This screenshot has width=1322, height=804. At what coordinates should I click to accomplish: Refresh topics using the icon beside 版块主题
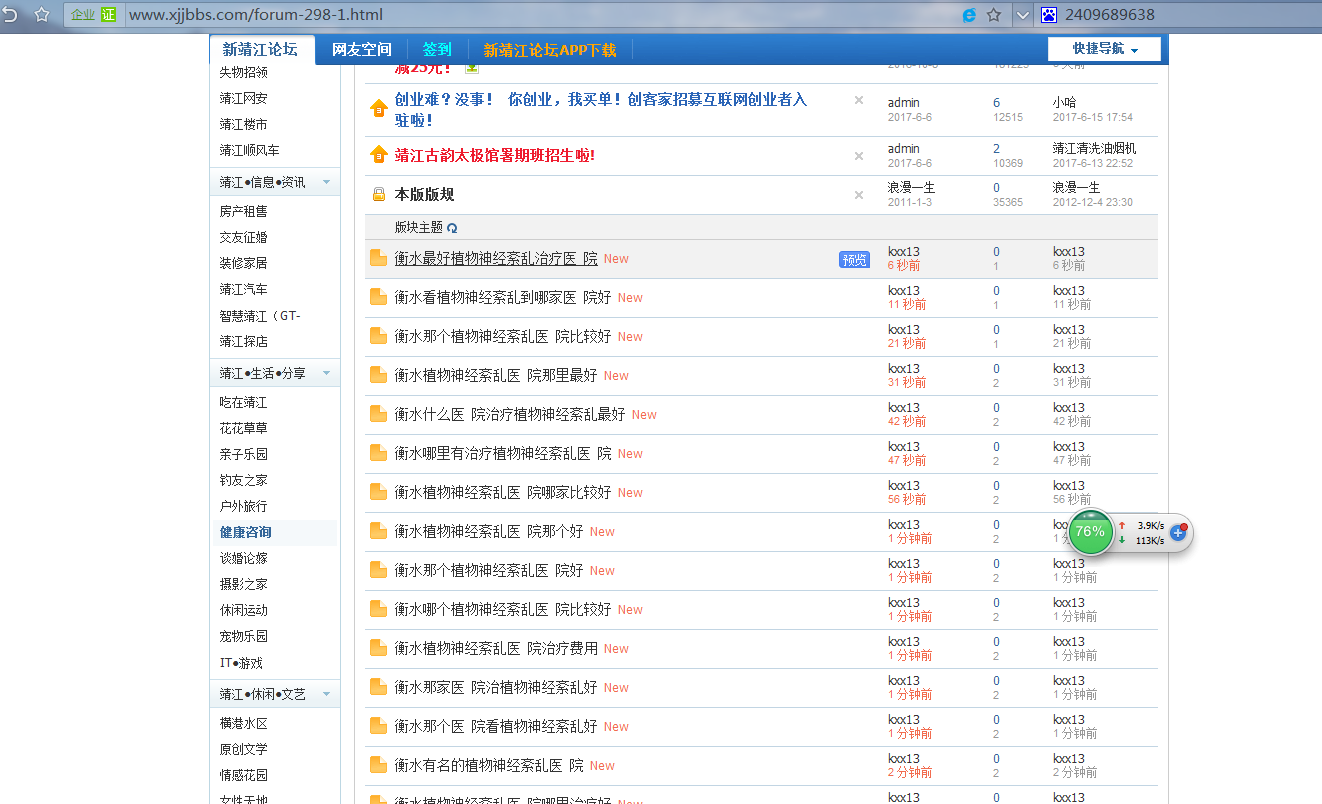(452, 228)
